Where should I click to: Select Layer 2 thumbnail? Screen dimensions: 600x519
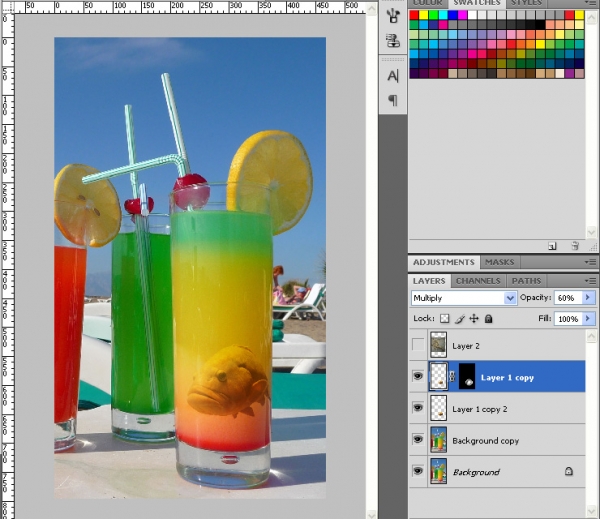[x=439, y=345]
